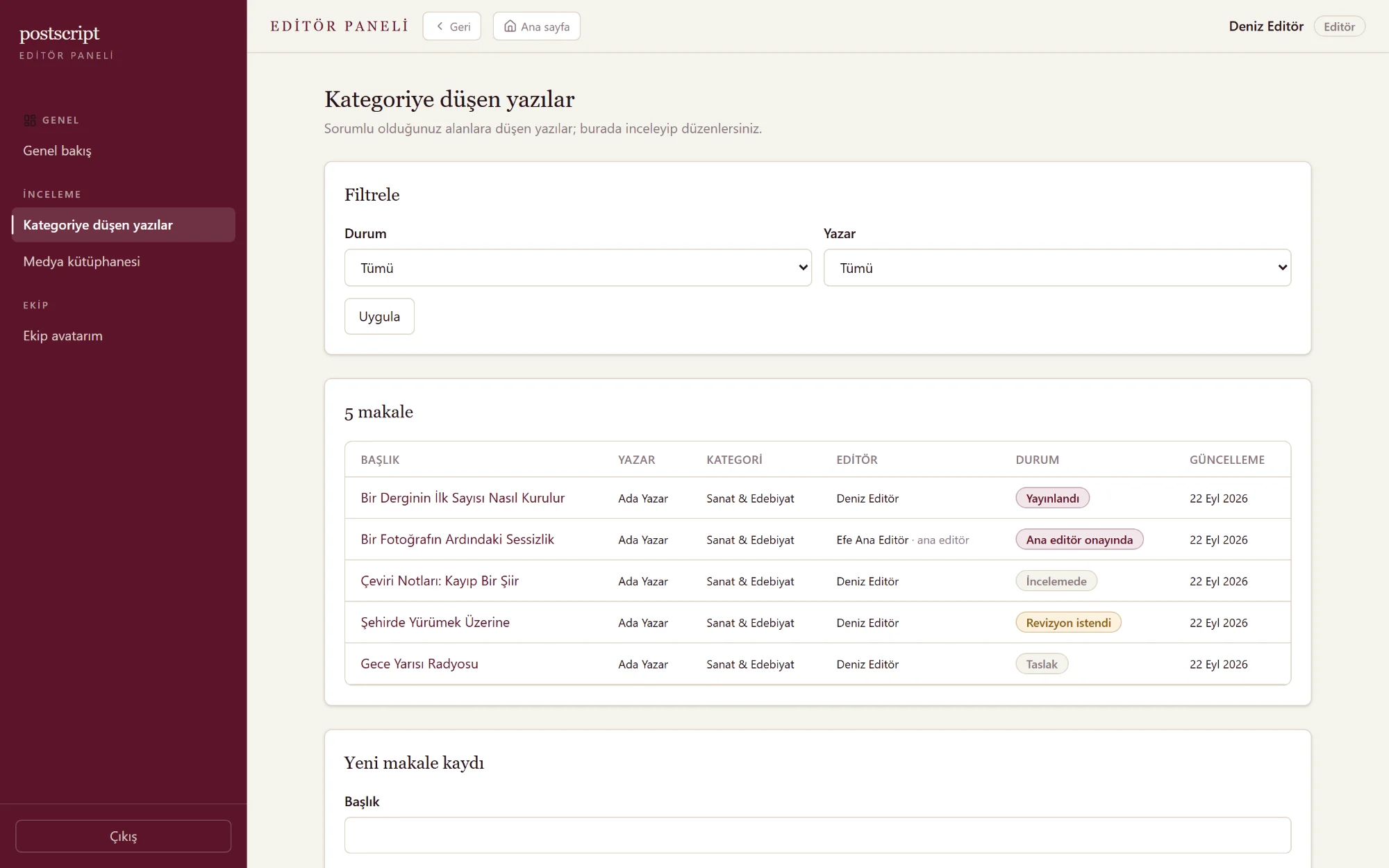
Task: Click the date in the Çeviri Notları row
Action: (1218, 581)
